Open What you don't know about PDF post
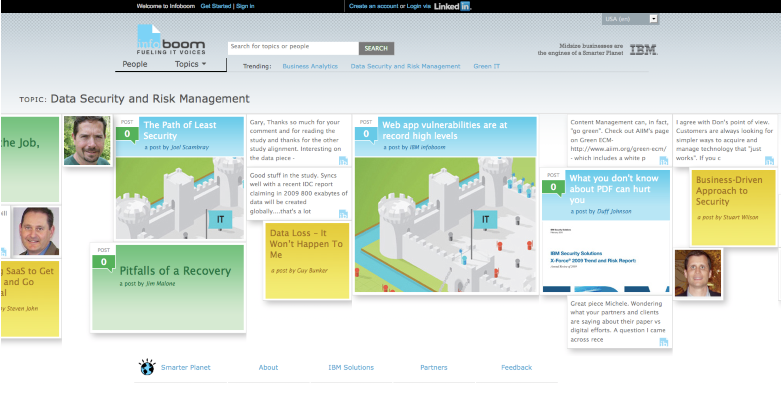This screenshot has width=782, height=416. coord(613,189)
